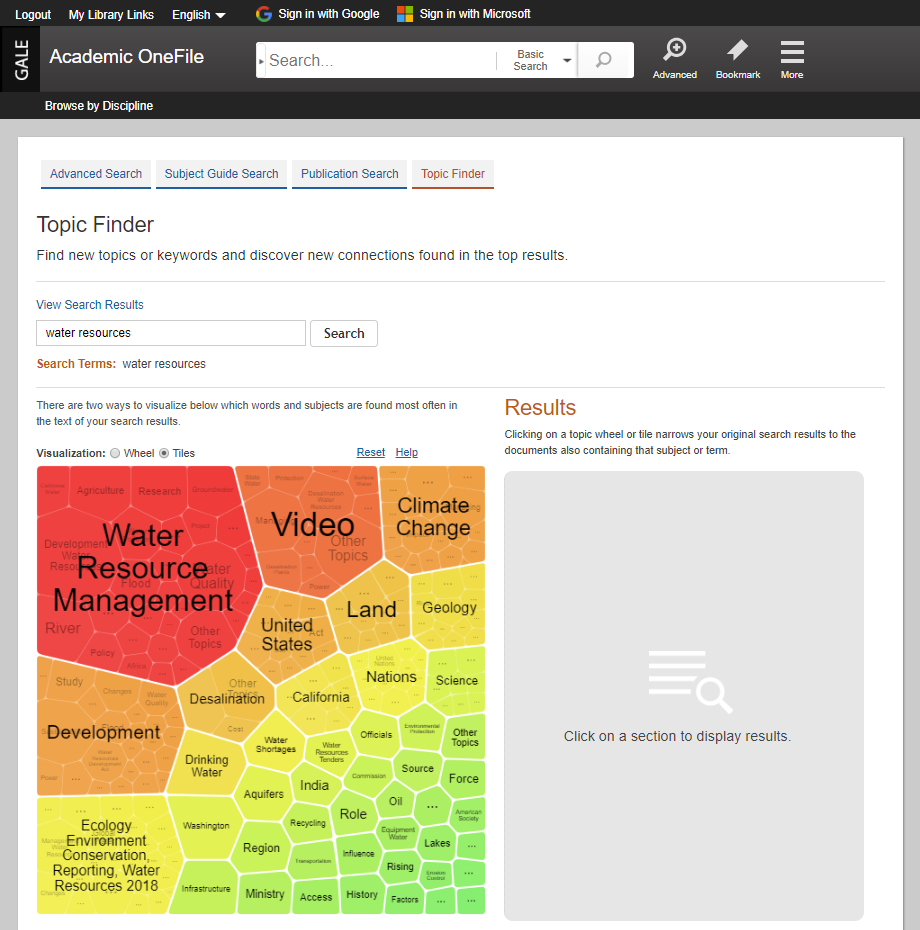Reset the topic visualization
The height and width of the screenshot is (930, 920).
[x=371, y=453]
